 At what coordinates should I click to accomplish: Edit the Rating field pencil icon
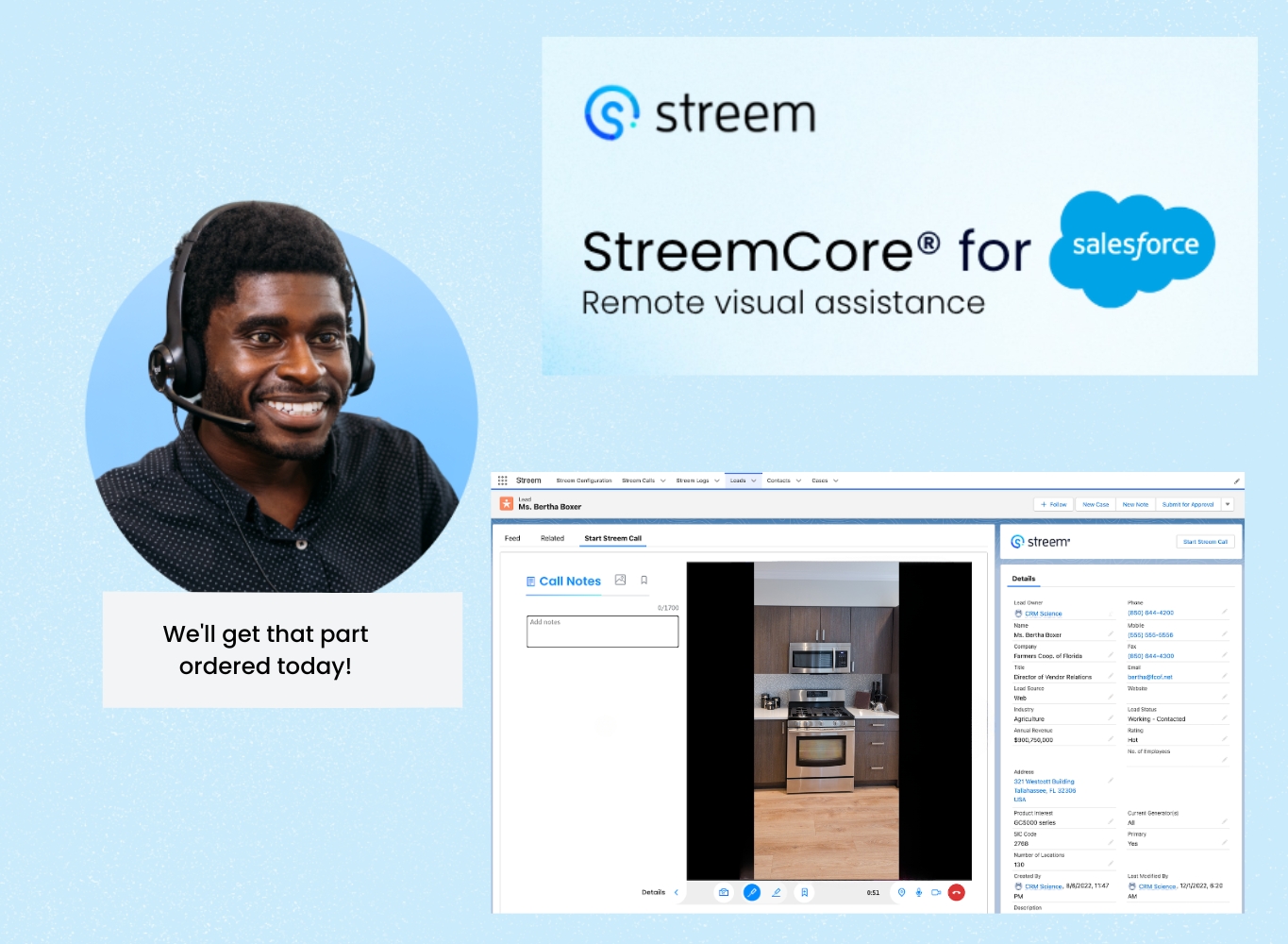1225,738
